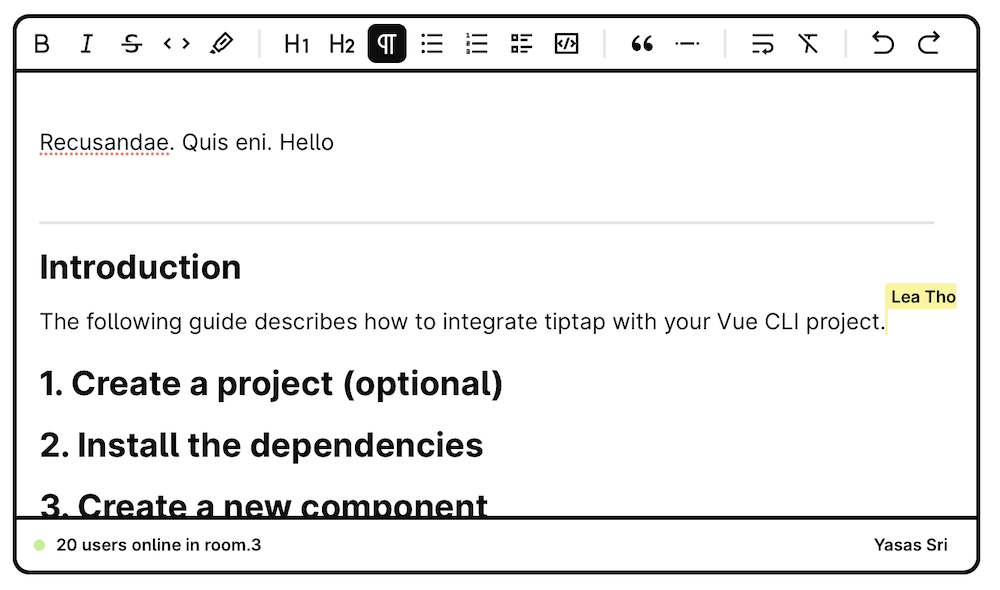Set Heading 2 style
Image resolution: width=1000 pixels, height=590 pixels.
pyautogui.click(x=342, y=44)
